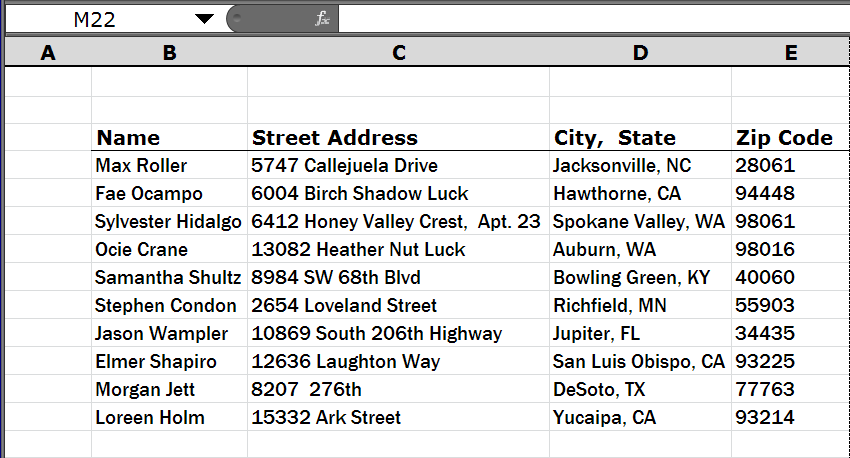Click the cell Morgan Jett
850x458 pixels.
pos(170,389)
